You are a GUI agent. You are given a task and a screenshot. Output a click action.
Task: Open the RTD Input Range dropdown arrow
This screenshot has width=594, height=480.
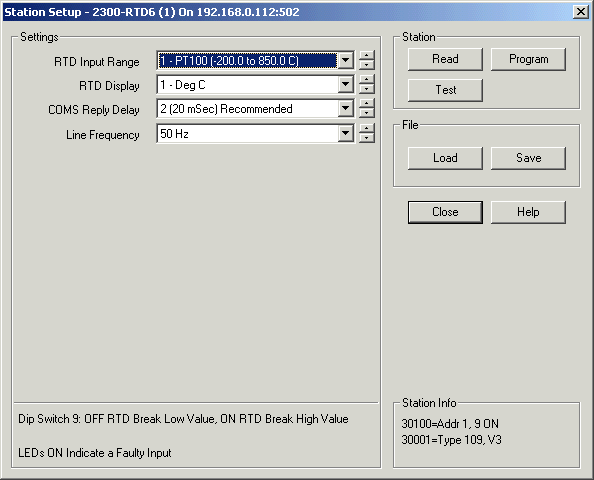coord(345,61)
